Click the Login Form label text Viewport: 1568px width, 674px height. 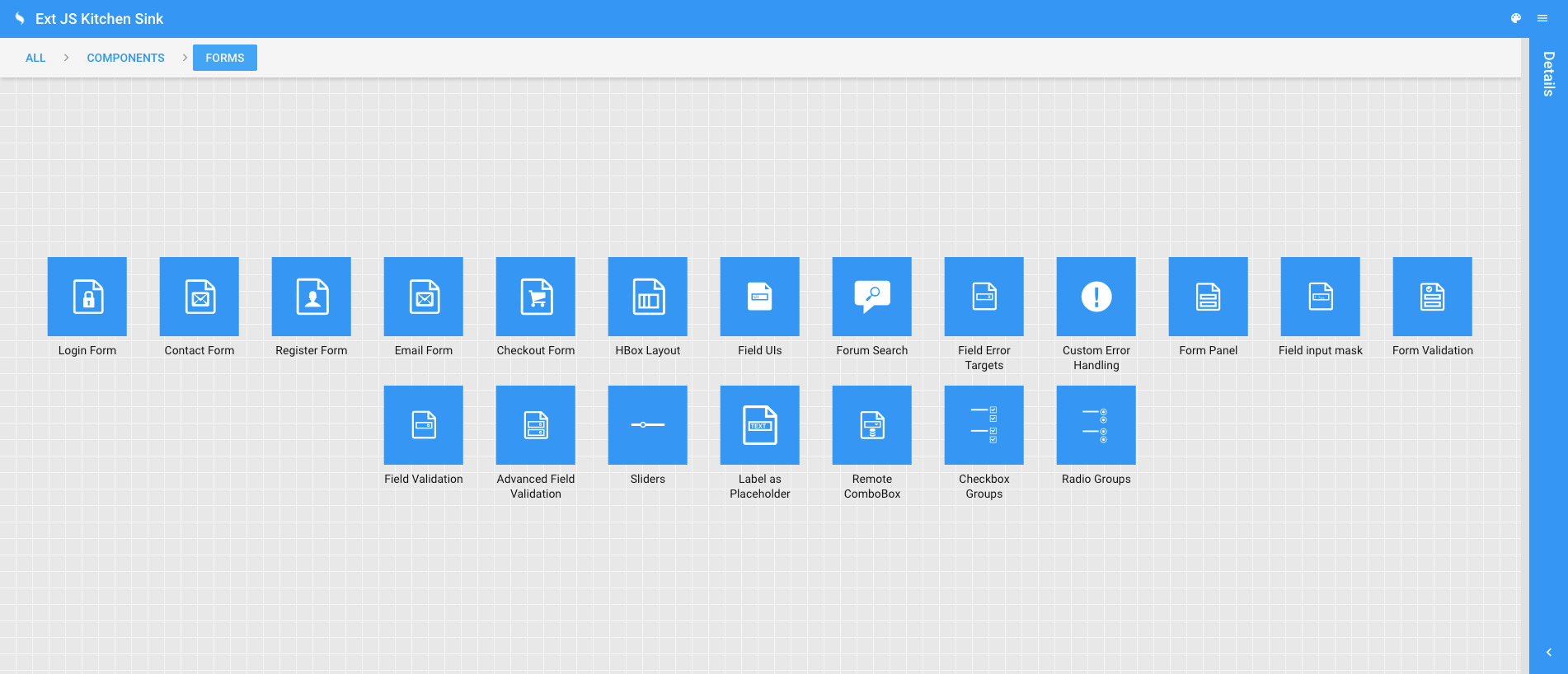87,350
